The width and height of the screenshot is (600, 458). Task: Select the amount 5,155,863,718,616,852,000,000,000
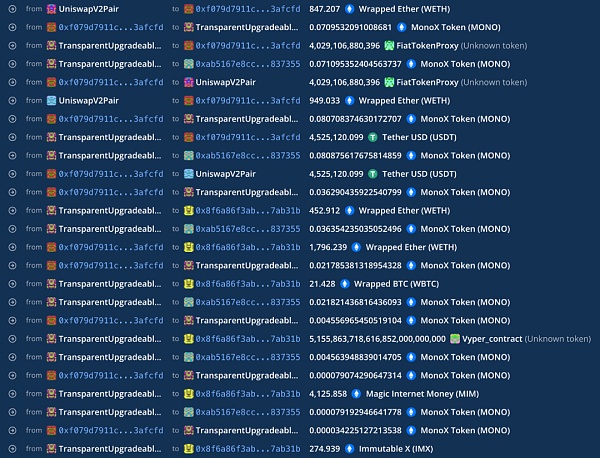pos(377,339)
